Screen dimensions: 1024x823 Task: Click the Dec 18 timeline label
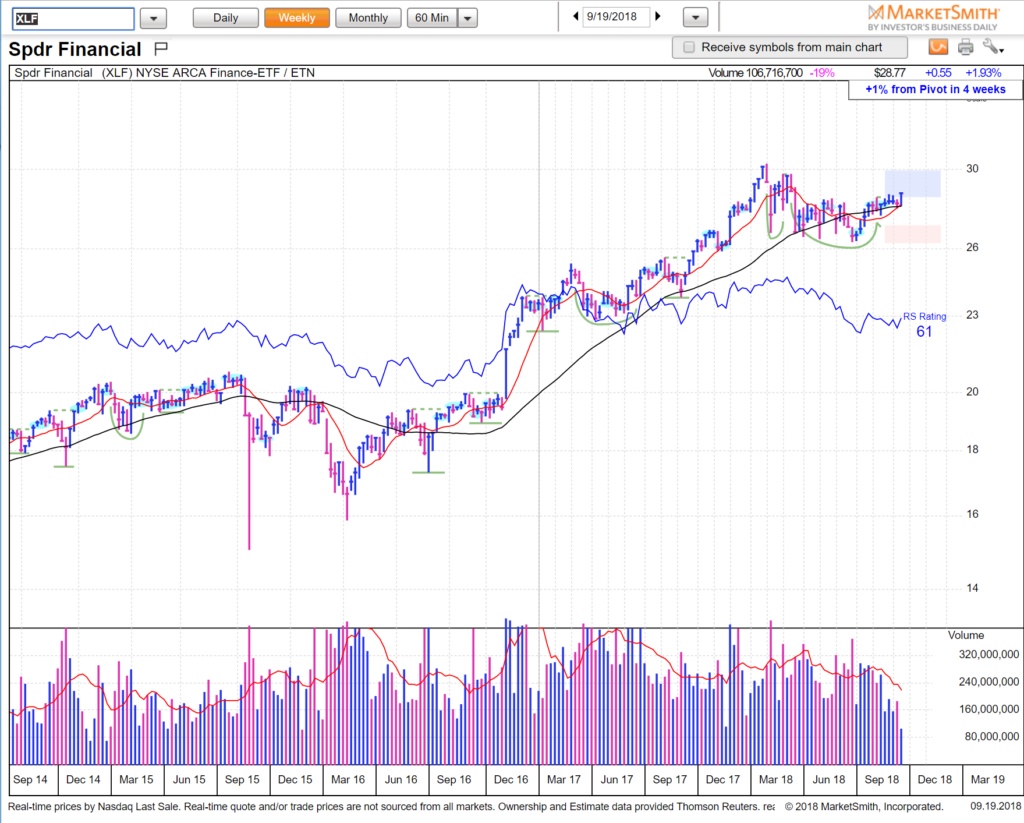pos(935,779)
